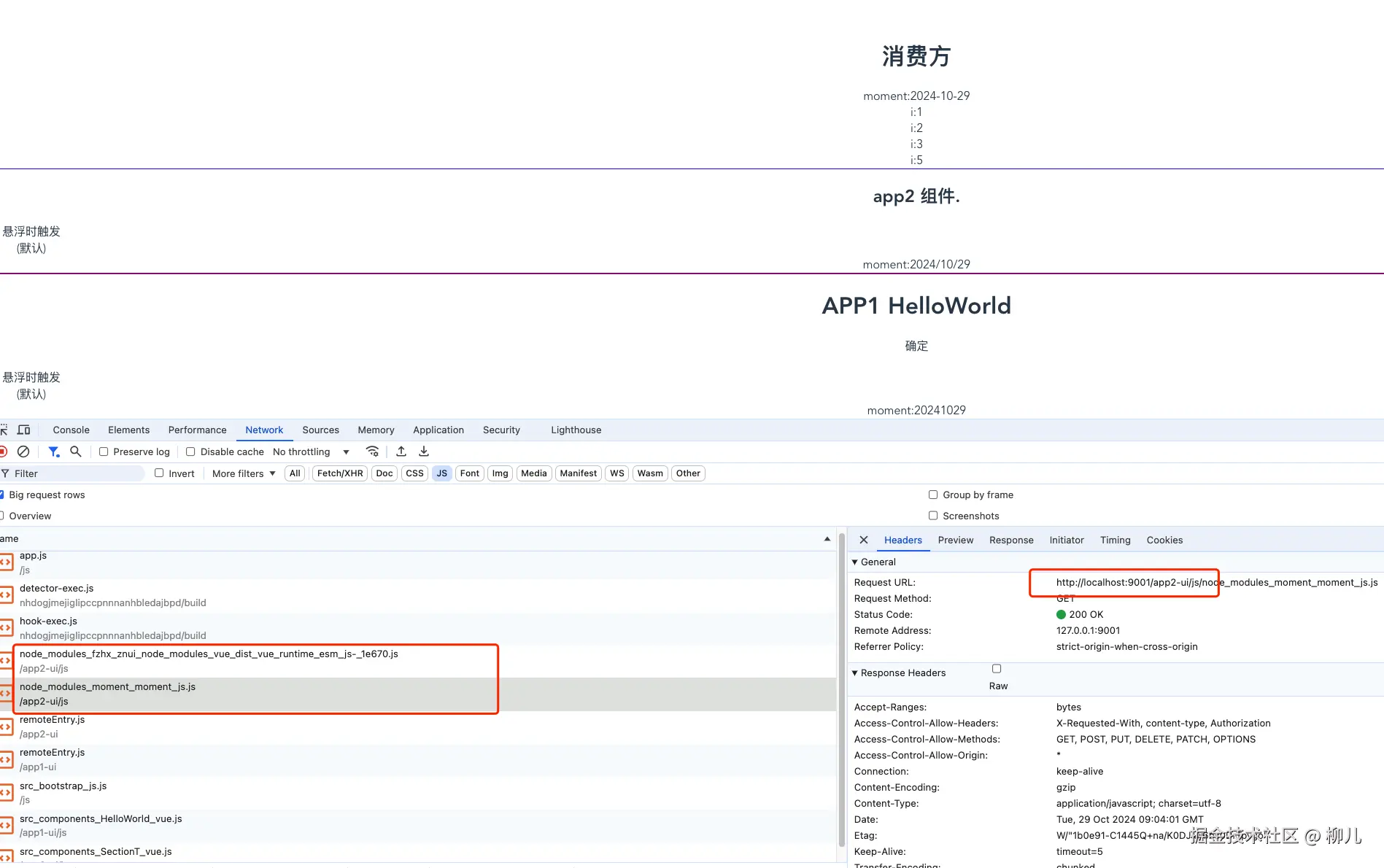Select the vue_runtime_esm _1e670.js request
This screenshot has height=868, width=1384.
[418, 662]
